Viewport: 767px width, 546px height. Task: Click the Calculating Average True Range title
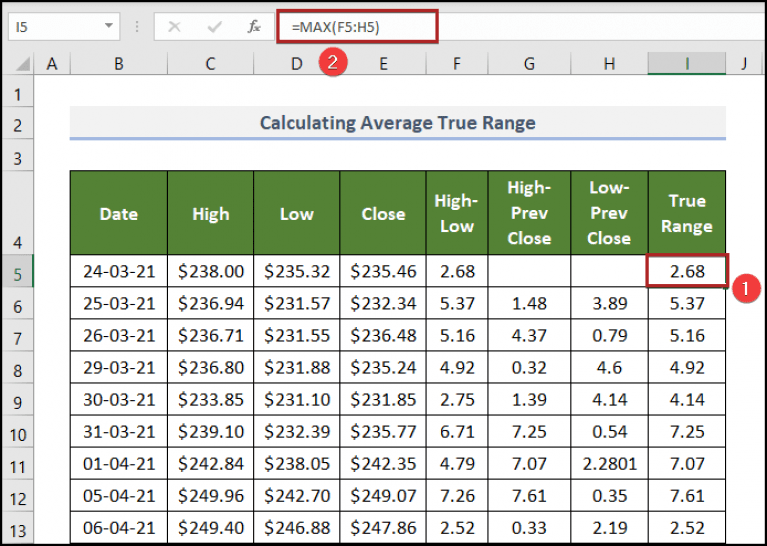pyautogui.click(x=398, y=123)
